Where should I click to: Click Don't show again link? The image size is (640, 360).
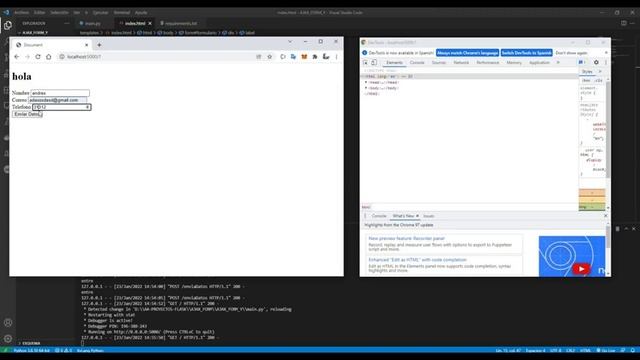[x=571, y=53]
